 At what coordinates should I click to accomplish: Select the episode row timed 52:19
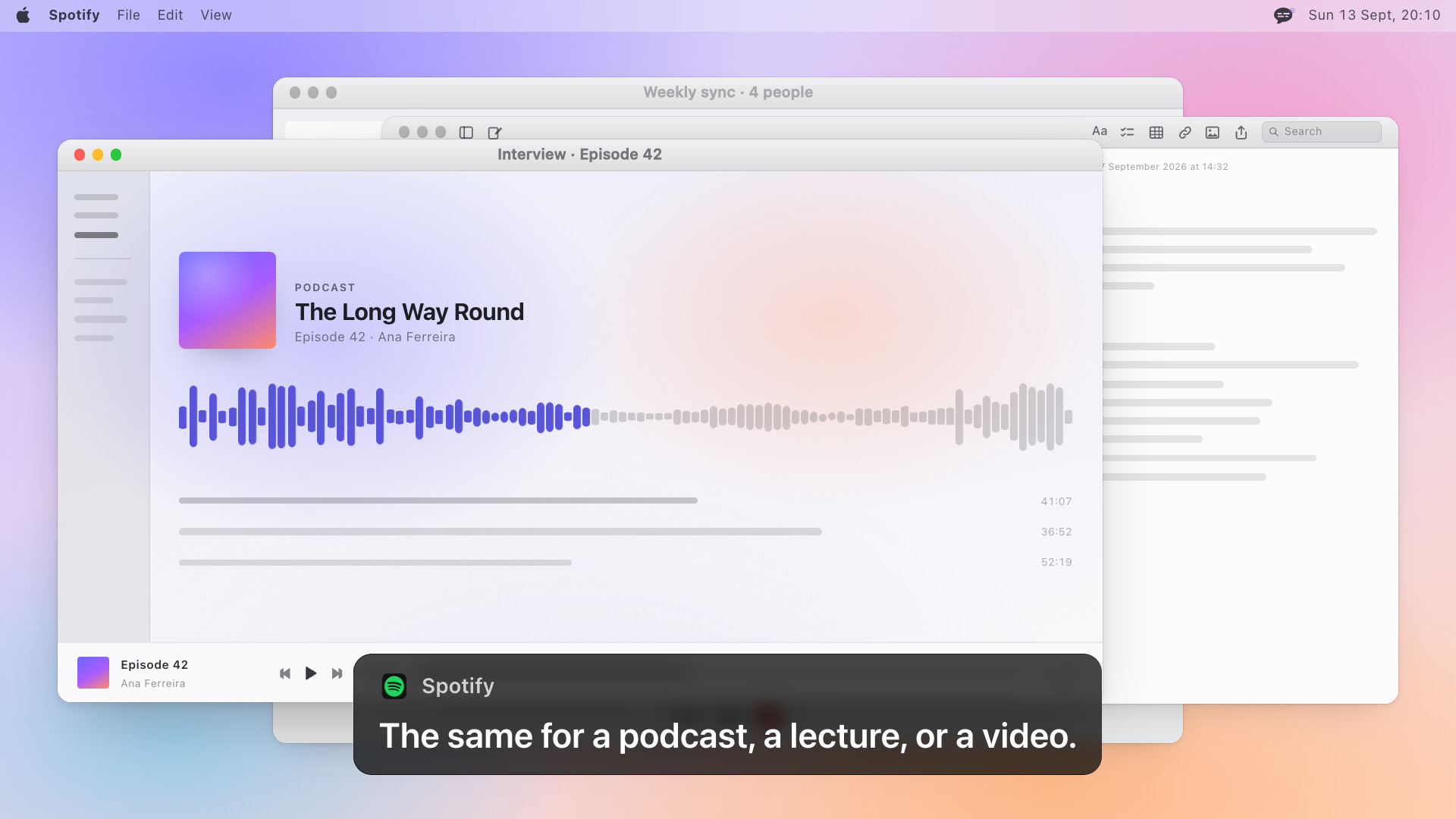(x=626, y=562)
